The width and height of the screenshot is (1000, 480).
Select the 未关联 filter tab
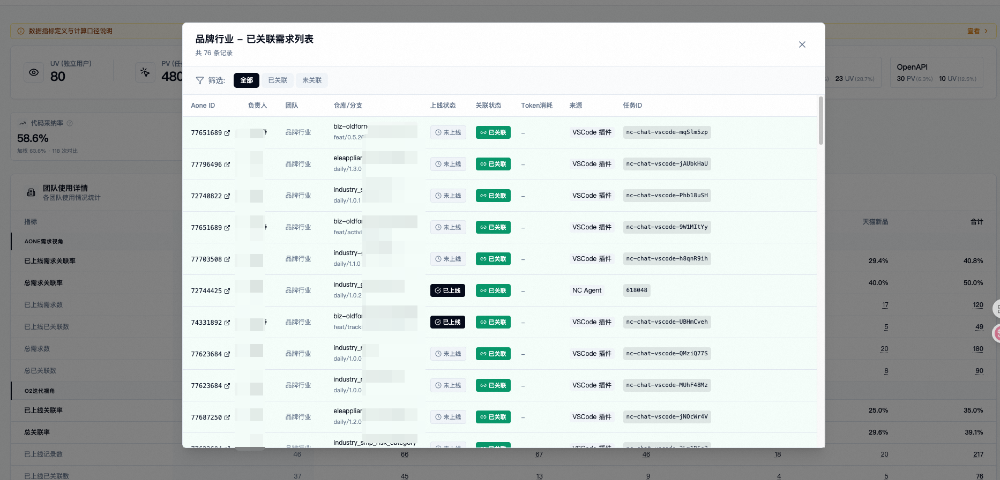(312, 80)
